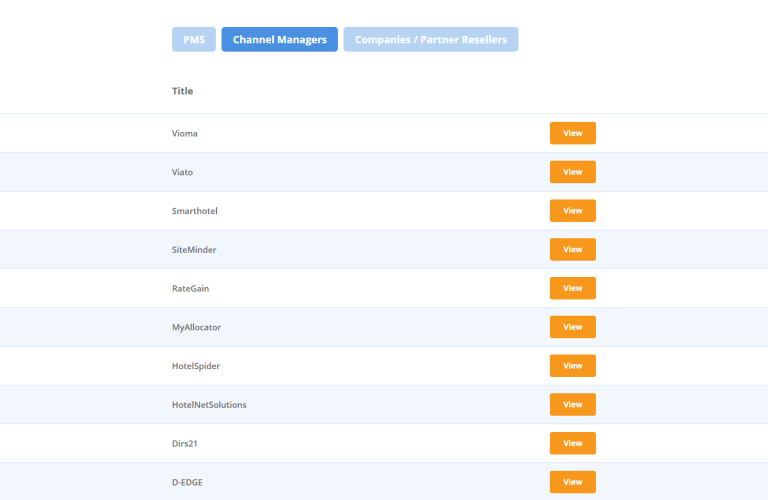
Task: View the Vioma channel manager
Action: click(x=573, y=133)
